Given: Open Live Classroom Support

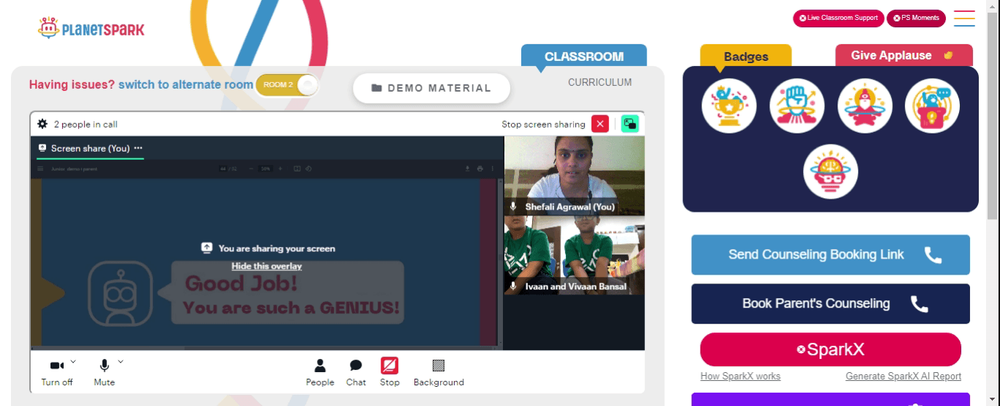Looking at the screenshot, I should pos(838,18).
